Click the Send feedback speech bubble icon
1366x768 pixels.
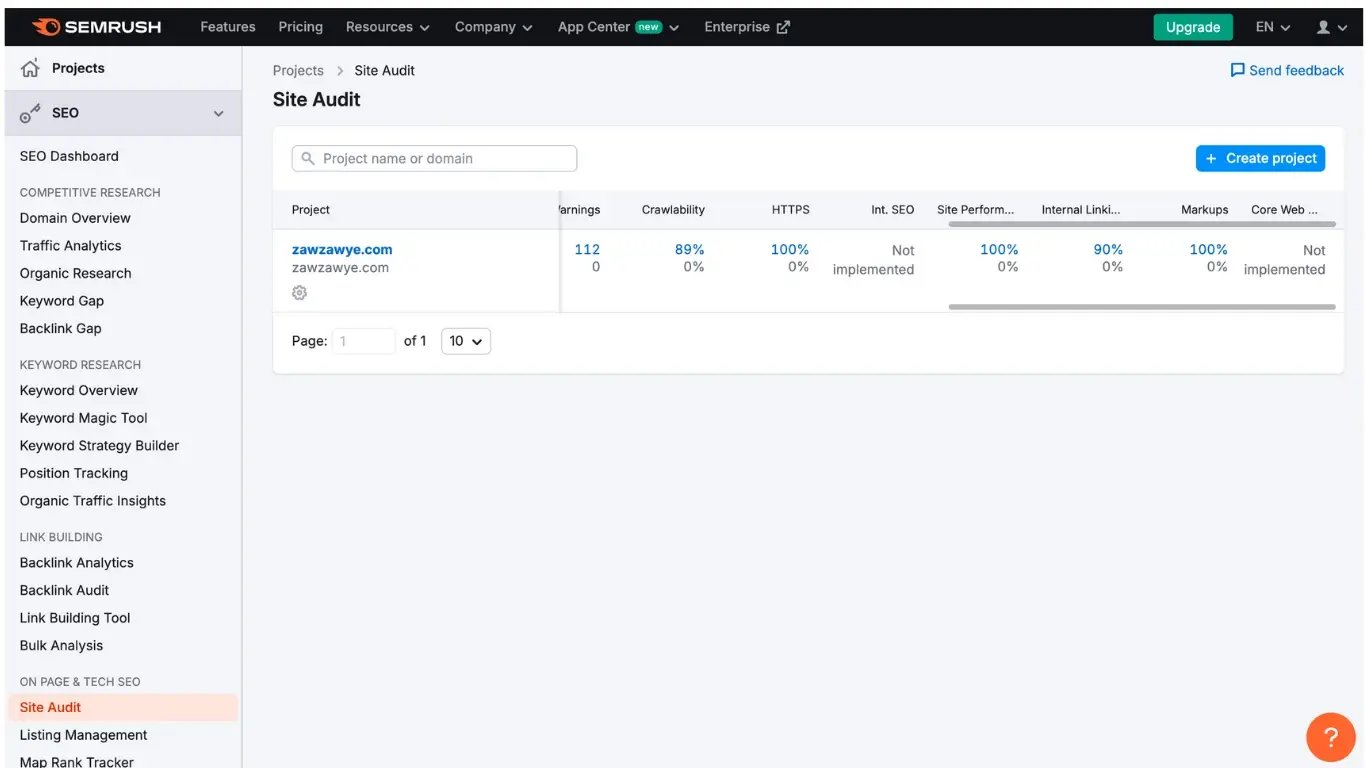point(1238,70)
